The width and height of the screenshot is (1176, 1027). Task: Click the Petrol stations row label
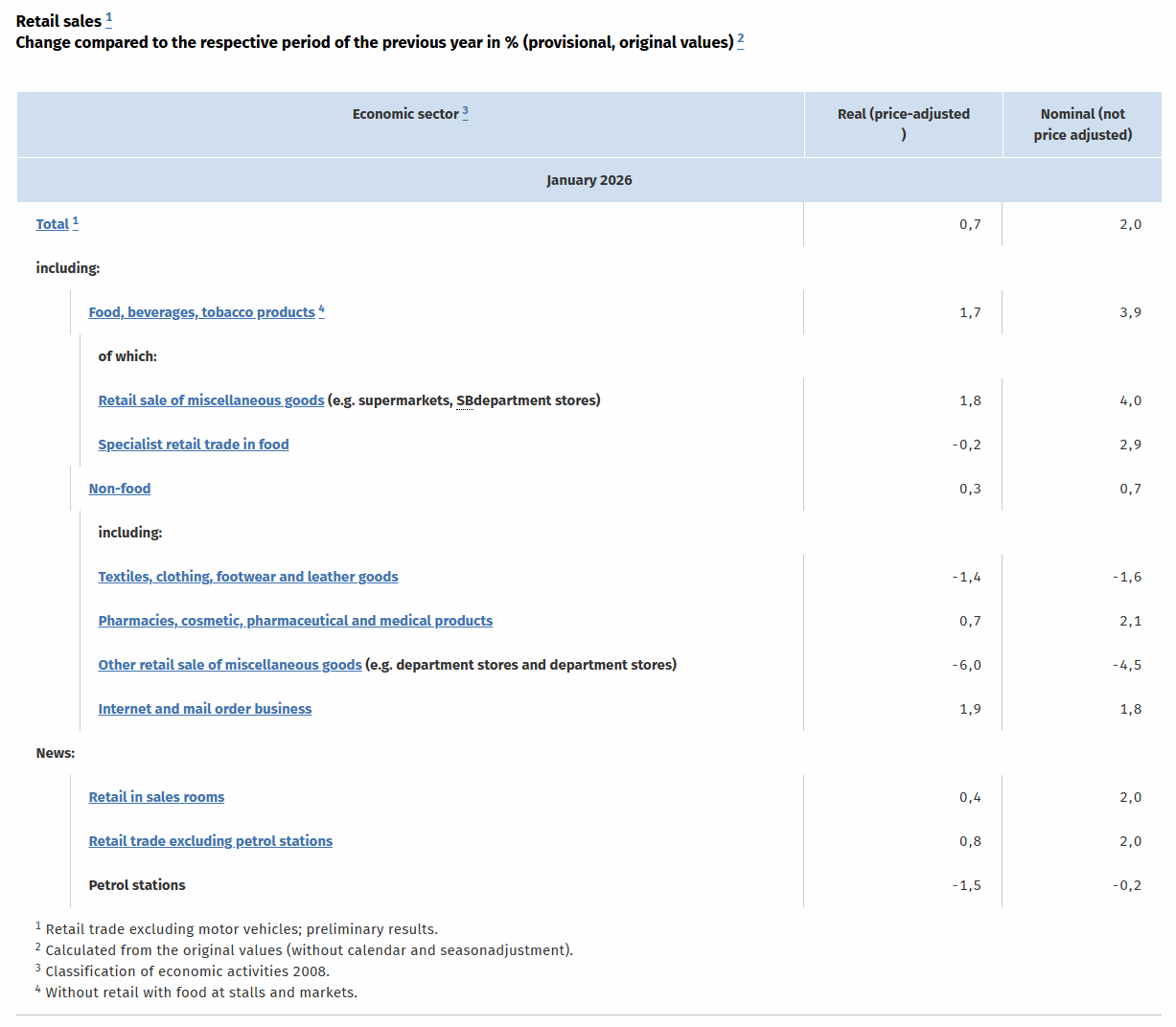pos(137,885)
